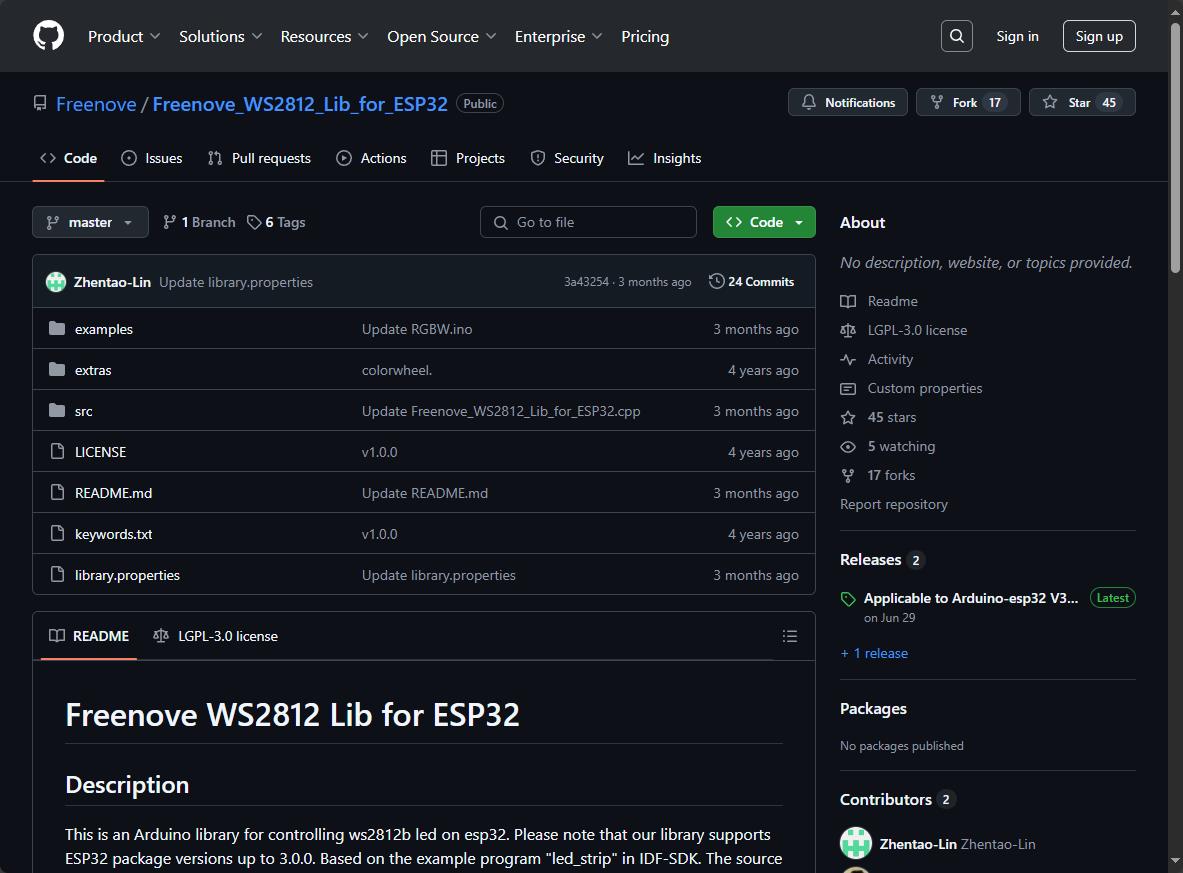Open Freenove_WS2812_Lib_for_ESP32 repository link
Image resolution: width=1183 pixels, height=873 pixels.
pyautogui.click(x=300, y=103)
